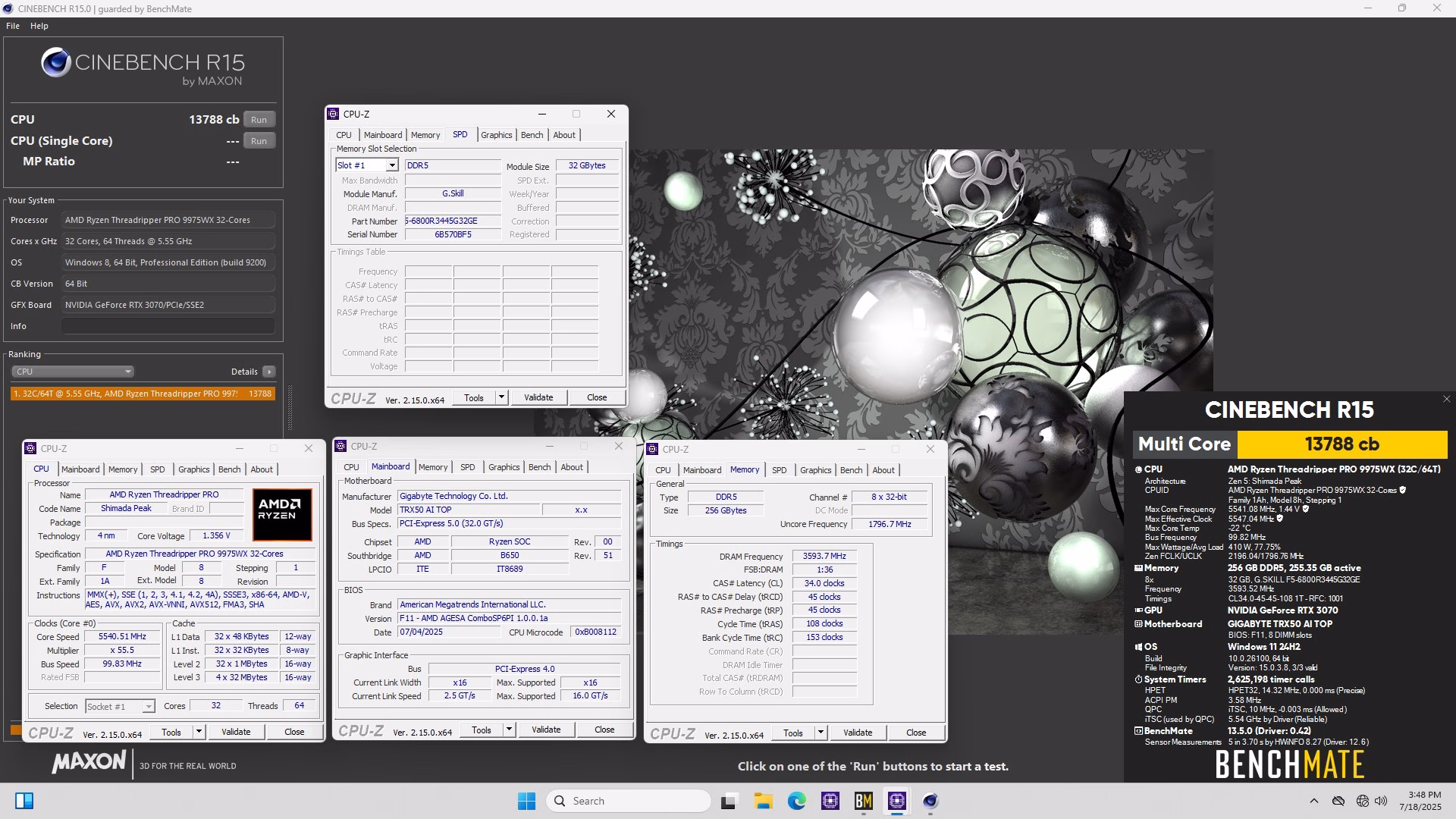Open the File menu
The width and height of the screenshot is (1456, 819).
pyautogui.click(x=13, y=26)
